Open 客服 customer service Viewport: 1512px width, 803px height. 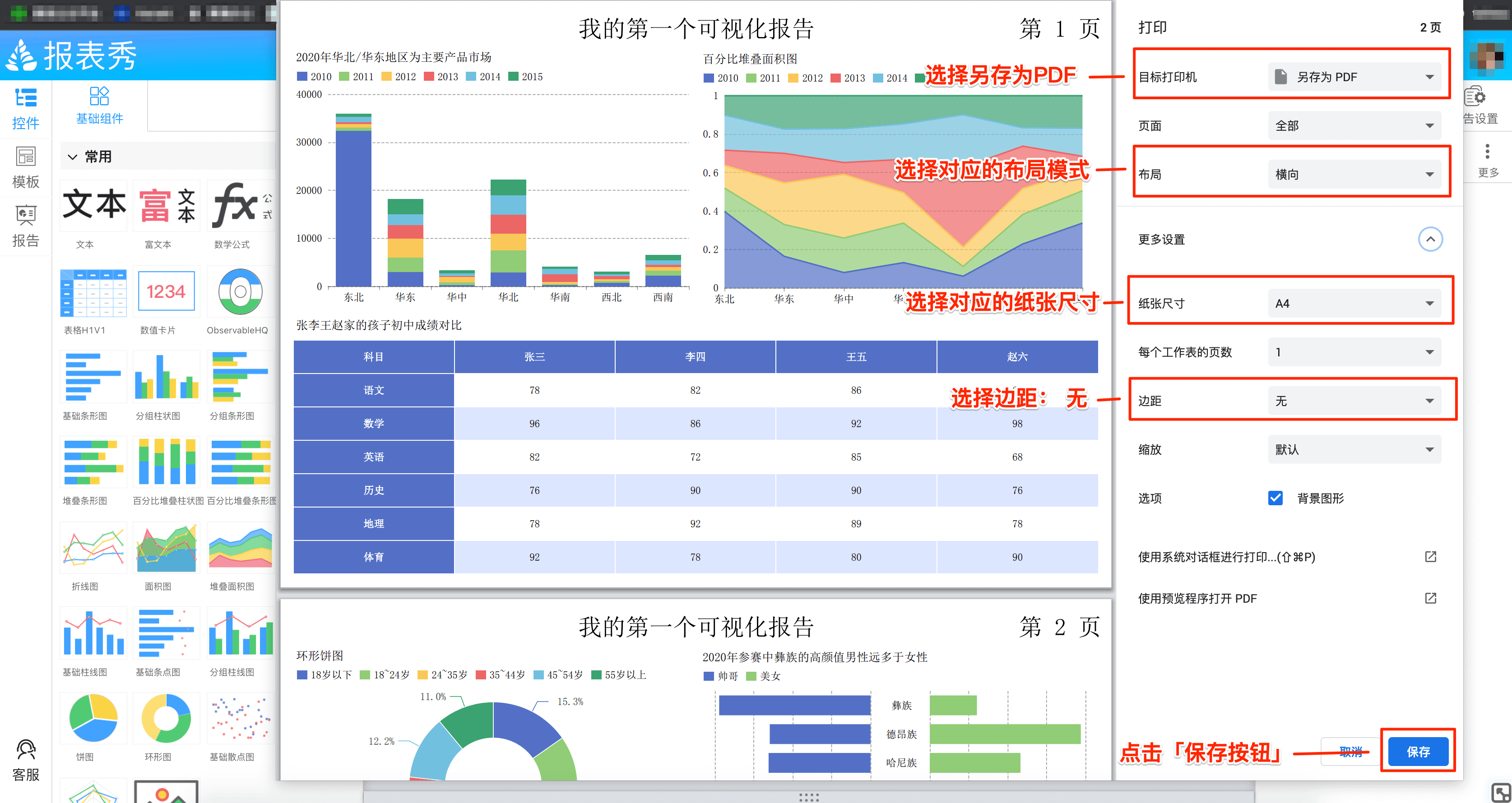26,761
